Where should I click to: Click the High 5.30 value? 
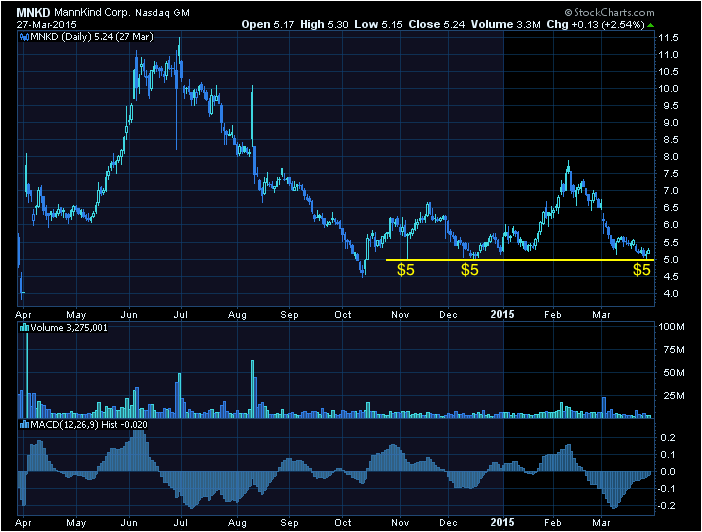click(324, 24)
